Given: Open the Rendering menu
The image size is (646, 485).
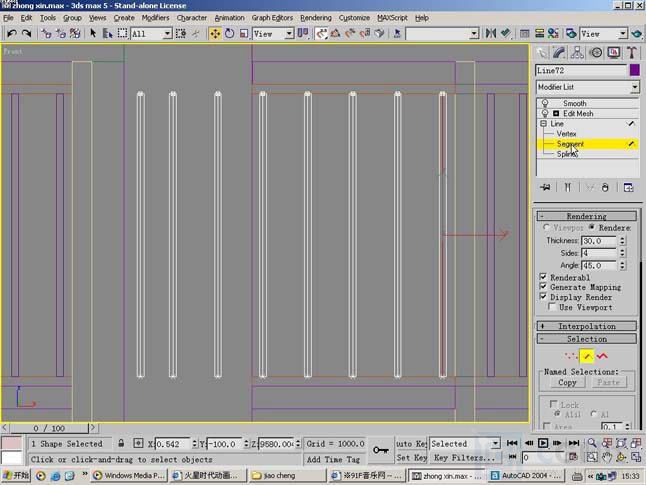Looking at the screenshot, I should click(316, 18).
